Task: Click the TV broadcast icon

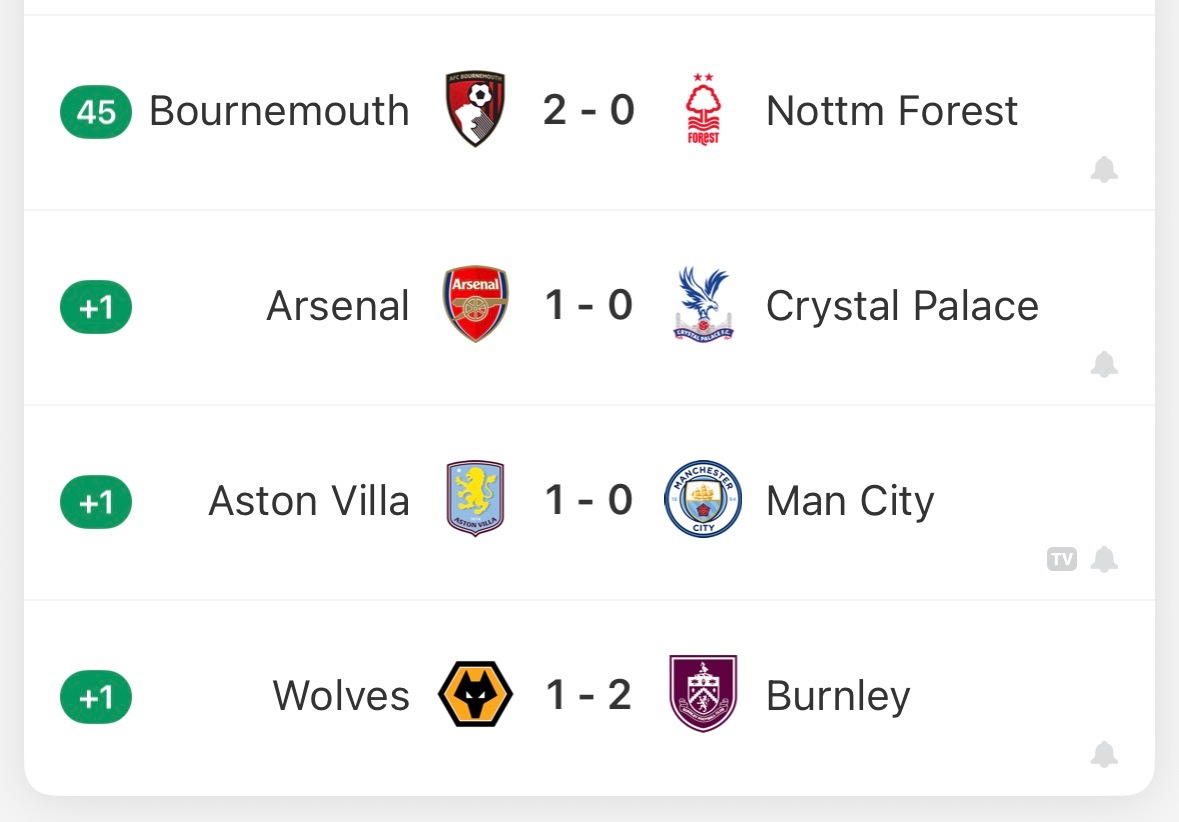Action: [1062, 560]
